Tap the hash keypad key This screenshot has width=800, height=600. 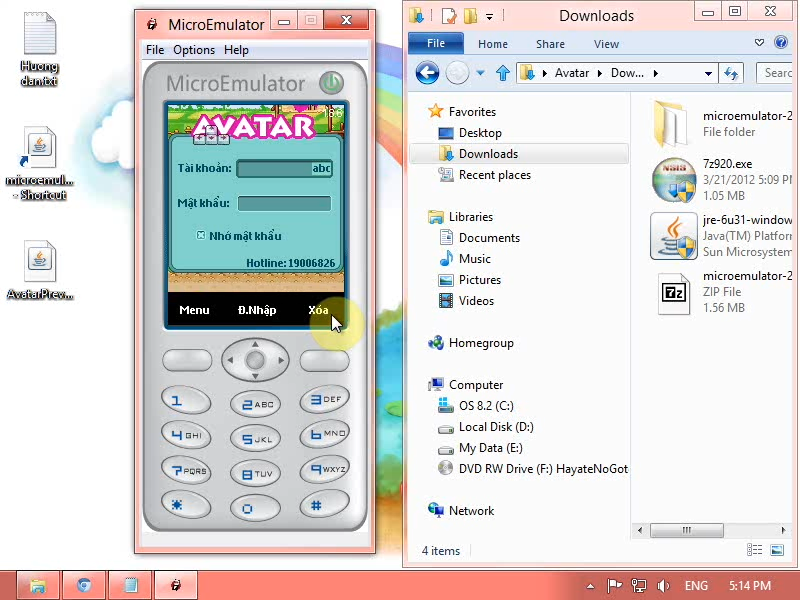[x=324, y=504]
